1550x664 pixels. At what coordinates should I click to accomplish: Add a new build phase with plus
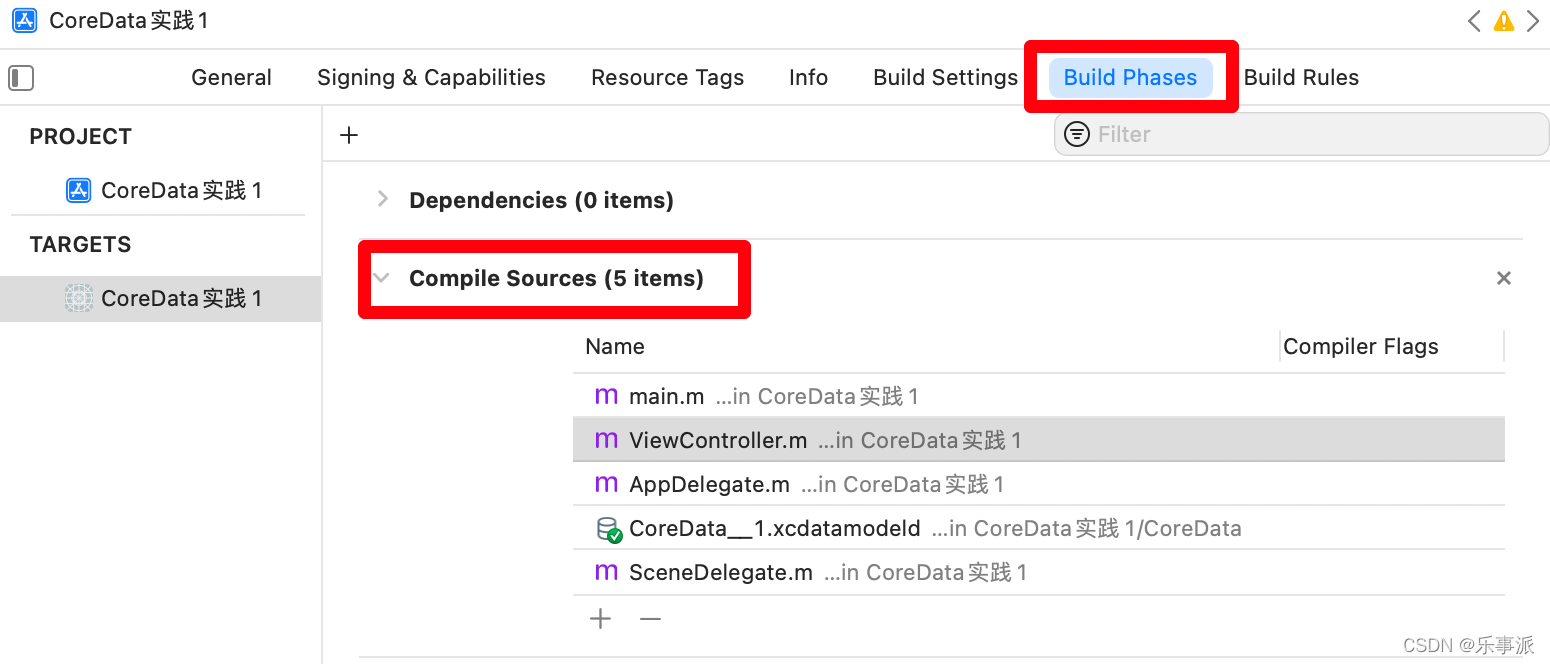(349, 135)
